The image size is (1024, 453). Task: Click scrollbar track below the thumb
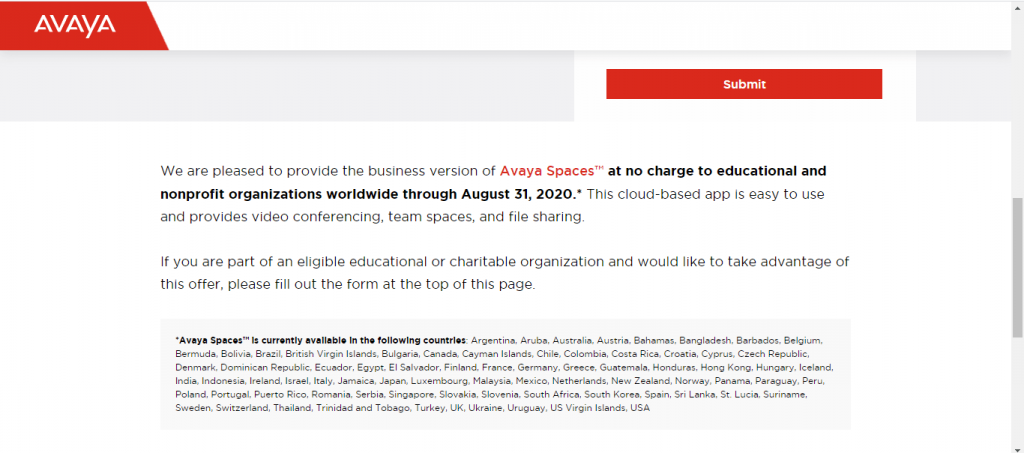pos(1017,392)
